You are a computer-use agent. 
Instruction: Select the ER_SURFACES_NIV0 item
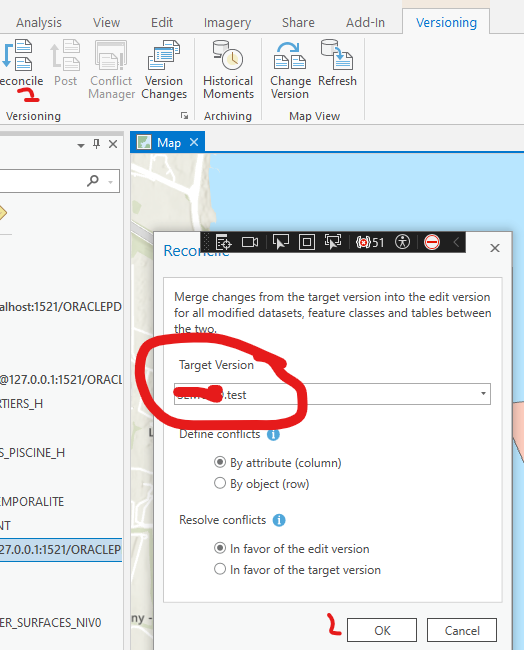(51, 623)
